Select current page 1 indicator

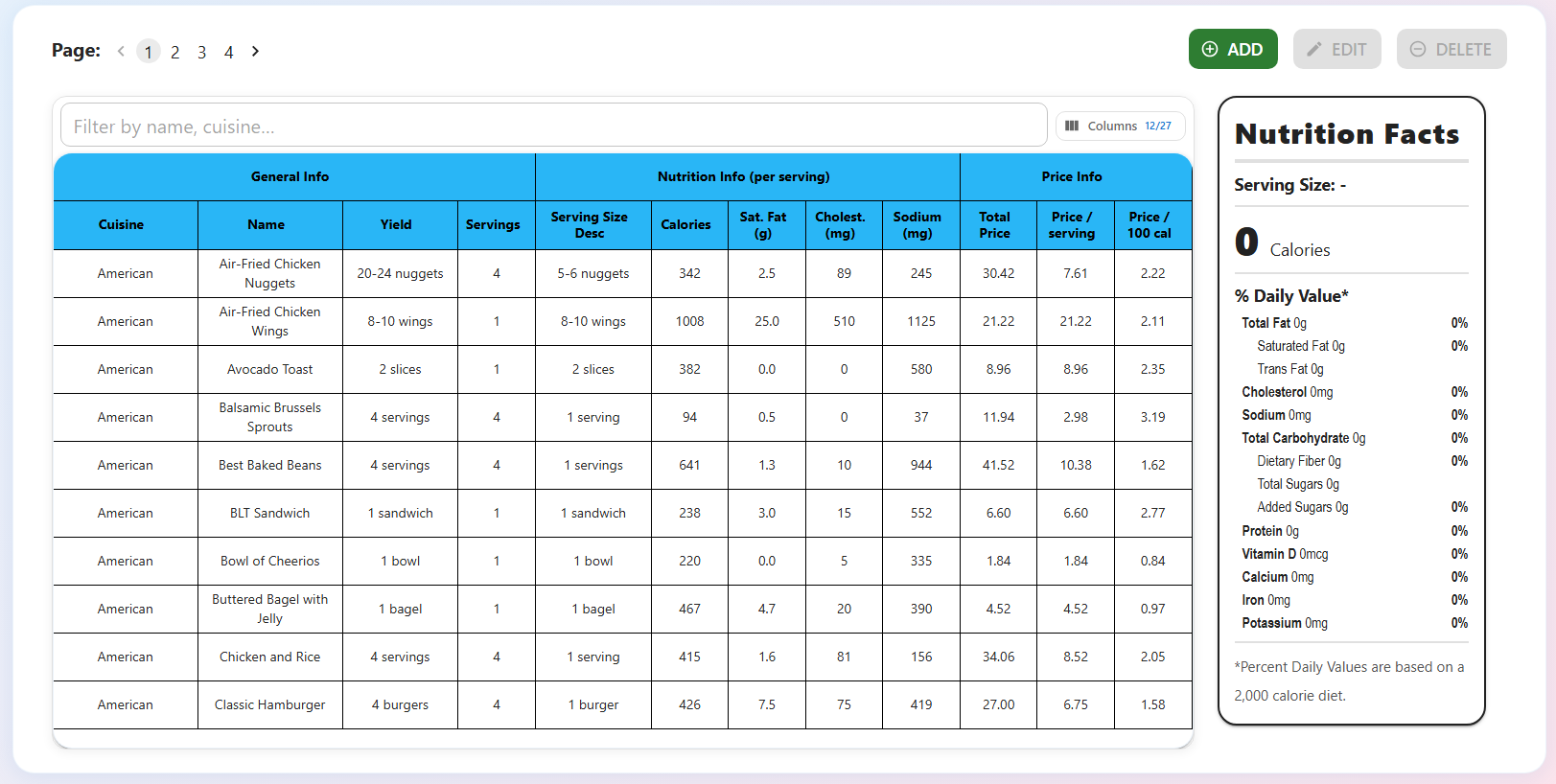coord(148,52)
